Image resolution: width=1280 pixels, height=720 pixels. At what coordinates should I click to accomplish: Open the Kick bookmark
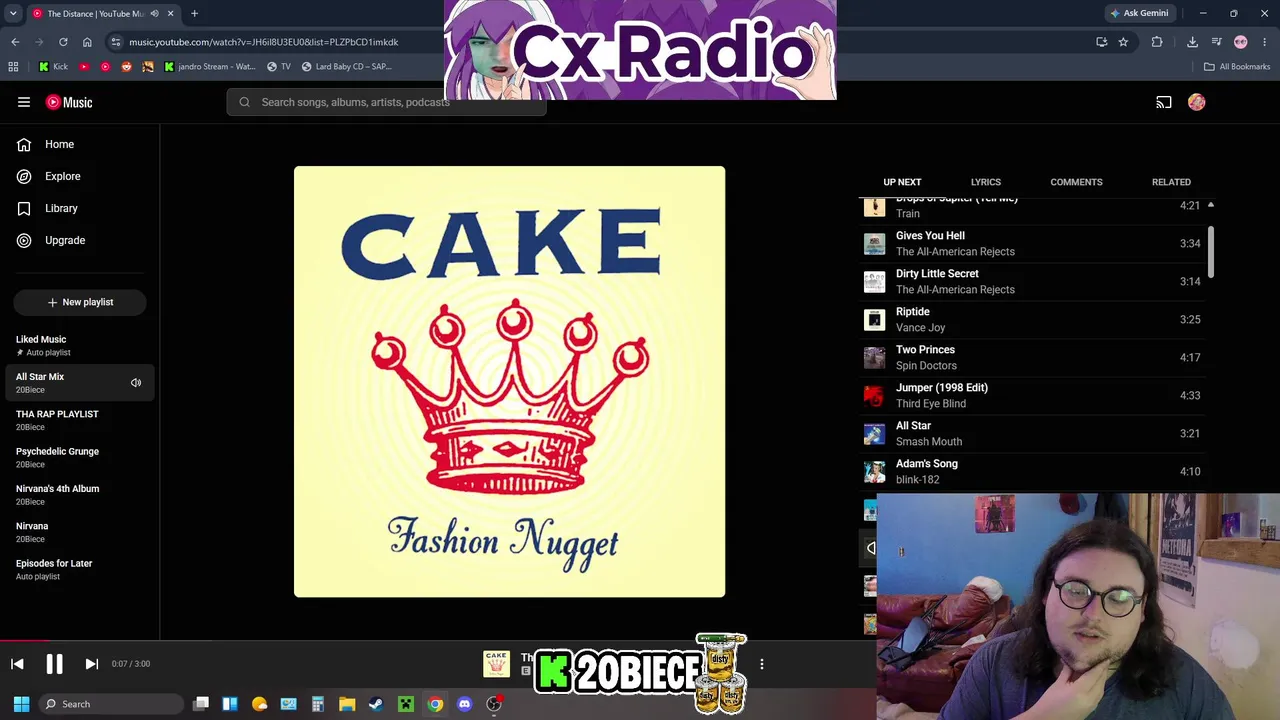54,67
